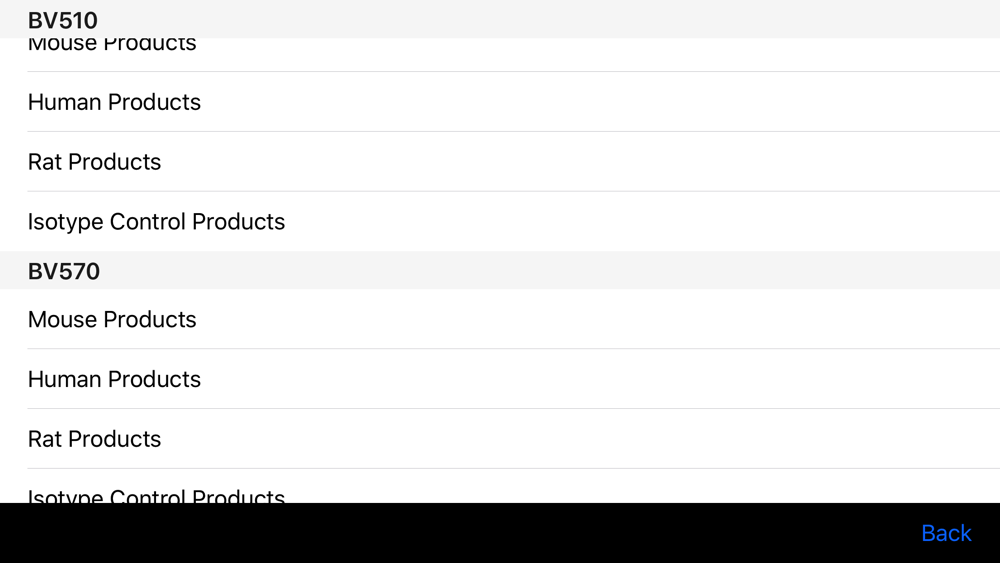The image size is (1000, 563).
Task: Tap the Back button
Action: point(946,533)
